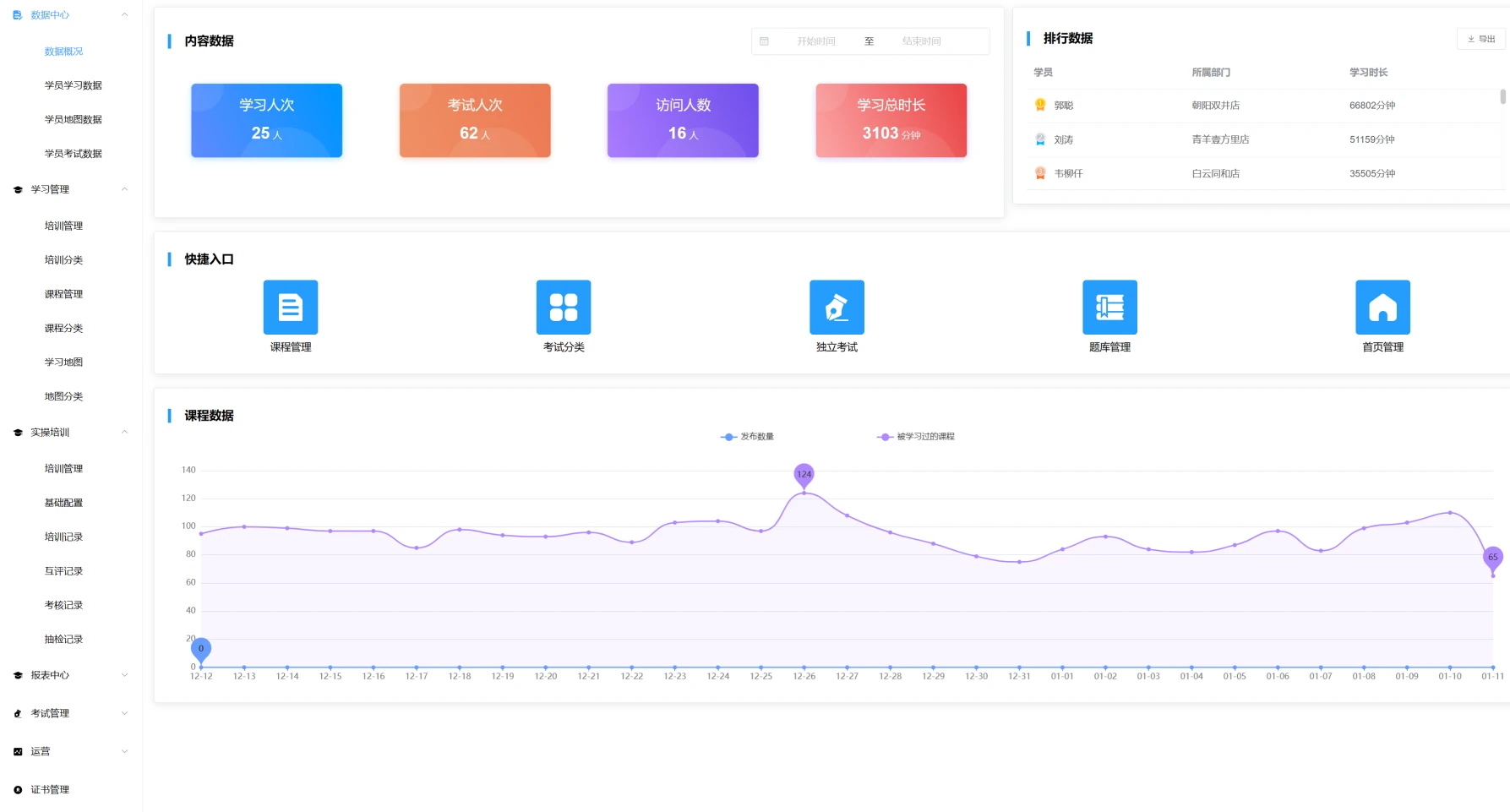Go to 培训管理 under 实操培训
This screenshot has width=1510, height=812.
point(63,469)
